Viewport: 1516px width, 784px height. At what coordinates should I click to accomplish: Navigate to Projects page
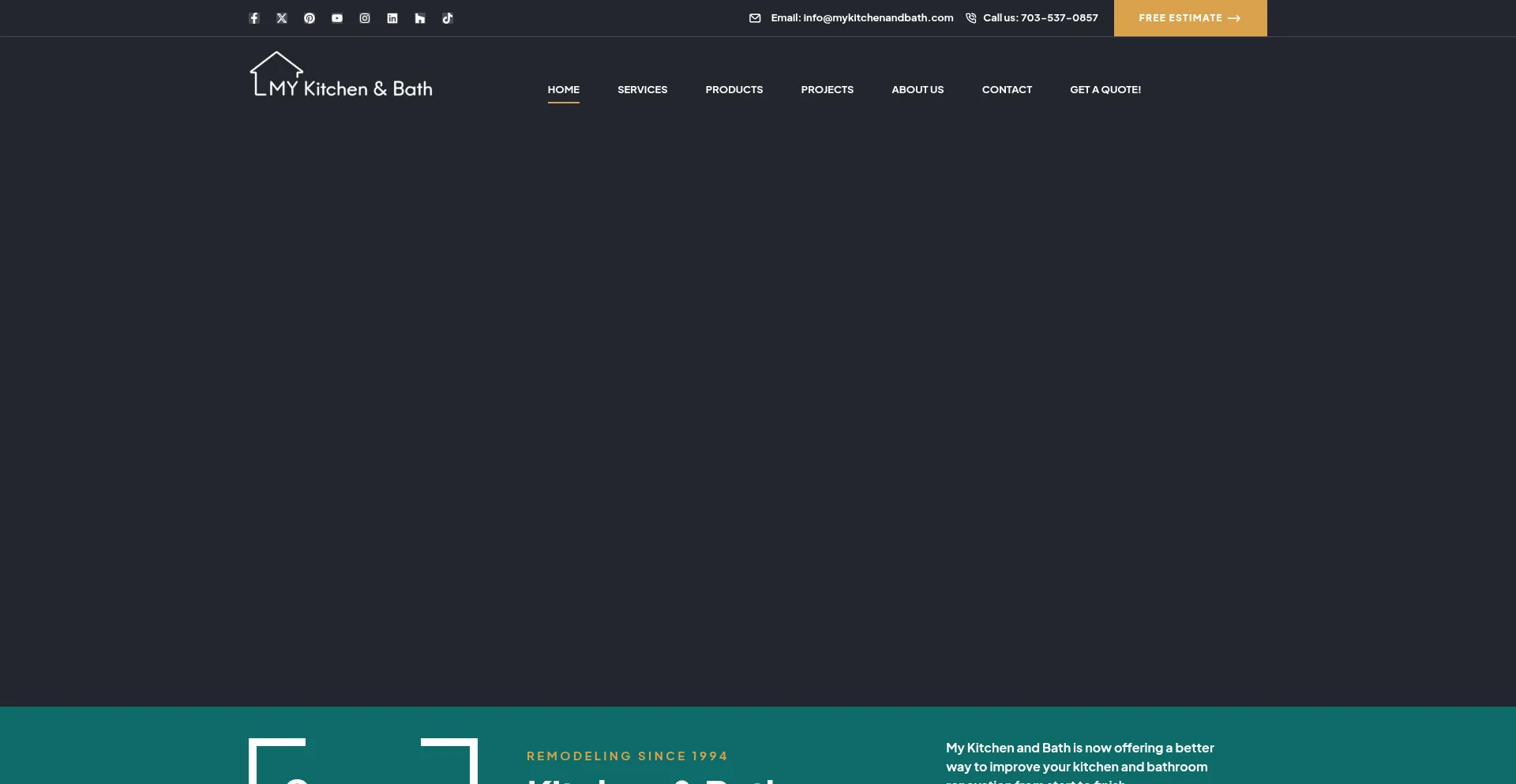click(x=827, y=90)
